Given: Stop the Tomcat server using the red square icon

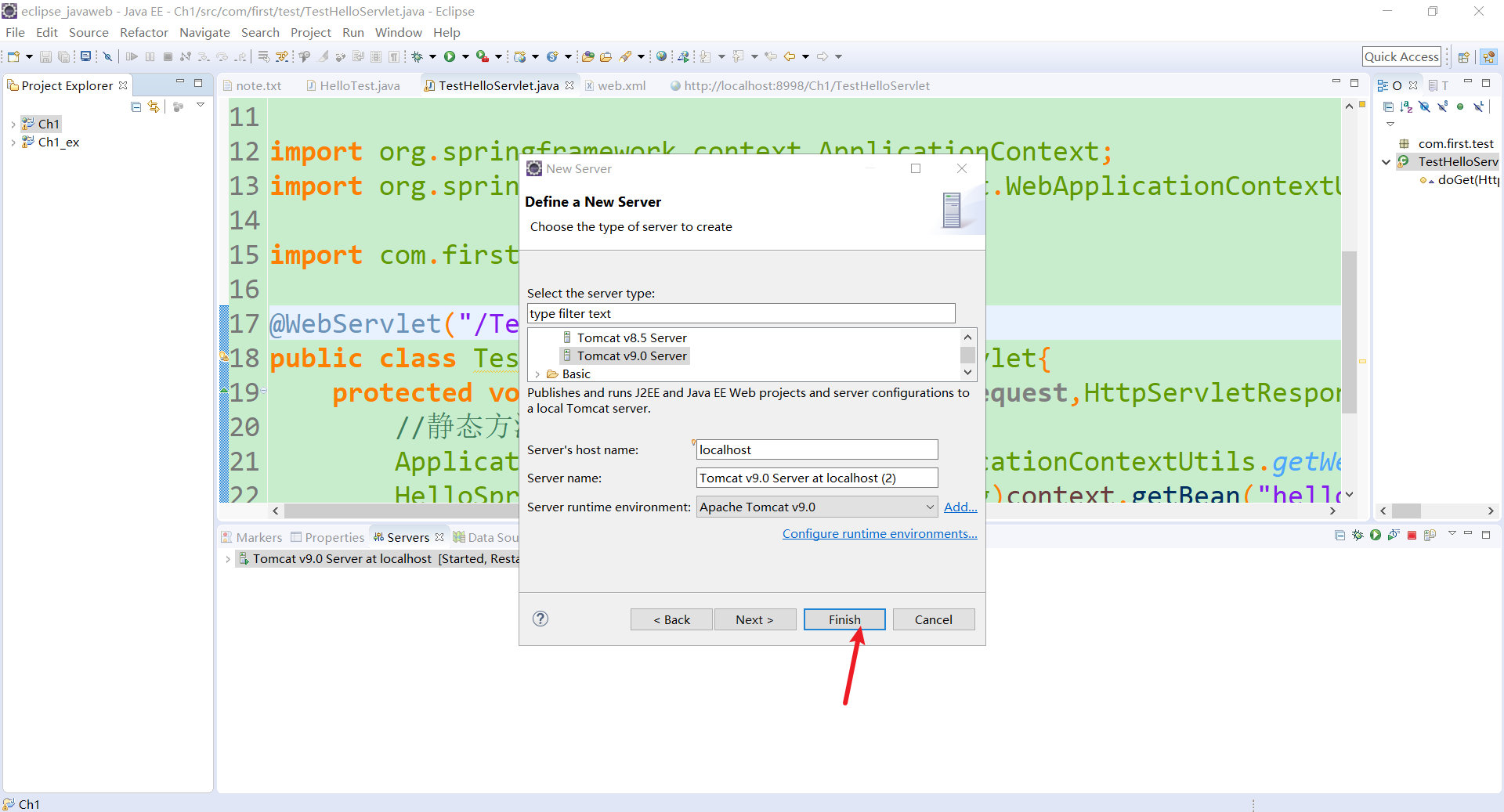Looking at the screenshot, I should pos(1412,536).
